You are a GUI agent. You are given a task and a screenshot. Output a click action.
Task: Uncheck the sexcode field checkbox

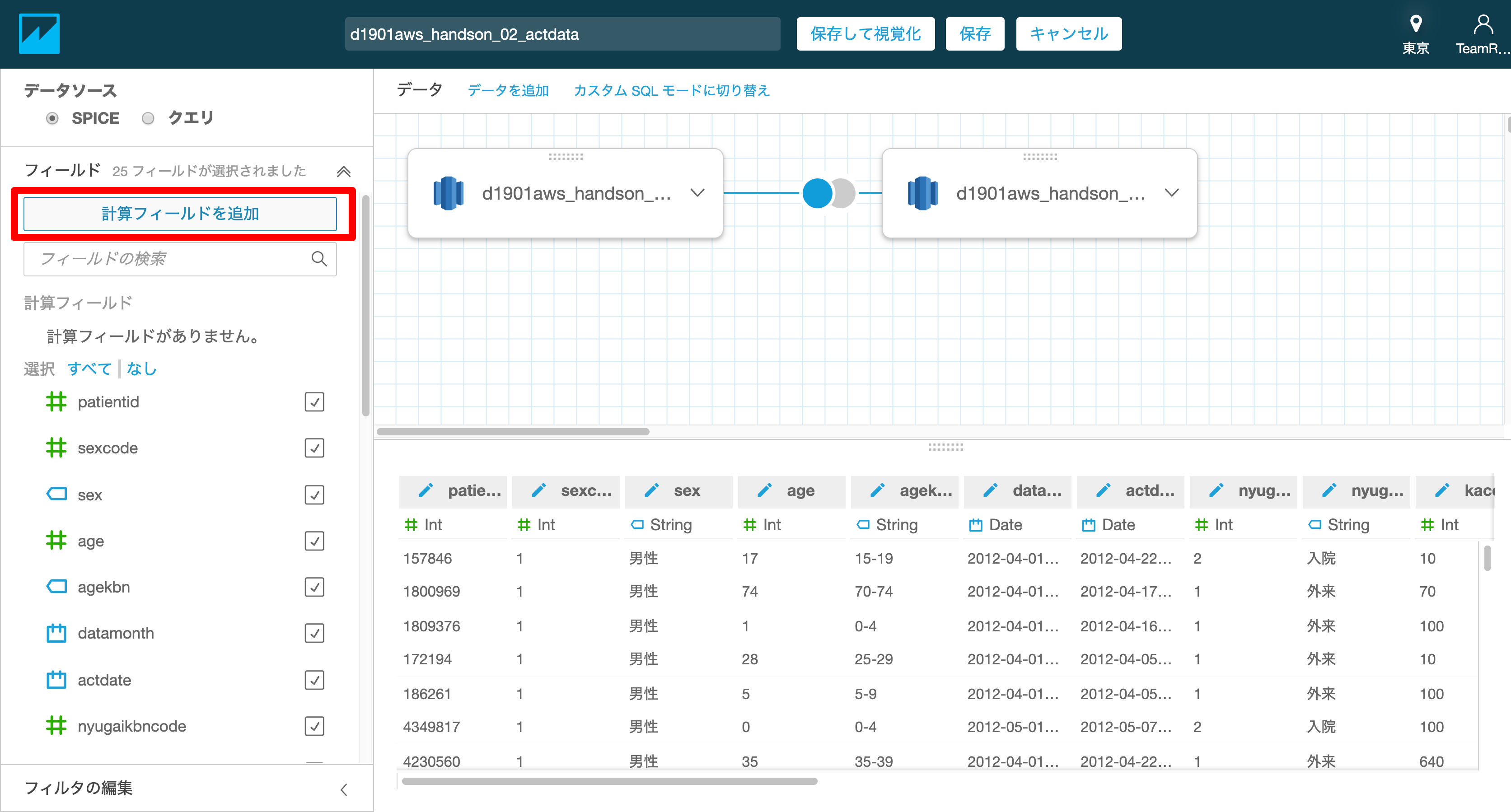tap(314, 448)
